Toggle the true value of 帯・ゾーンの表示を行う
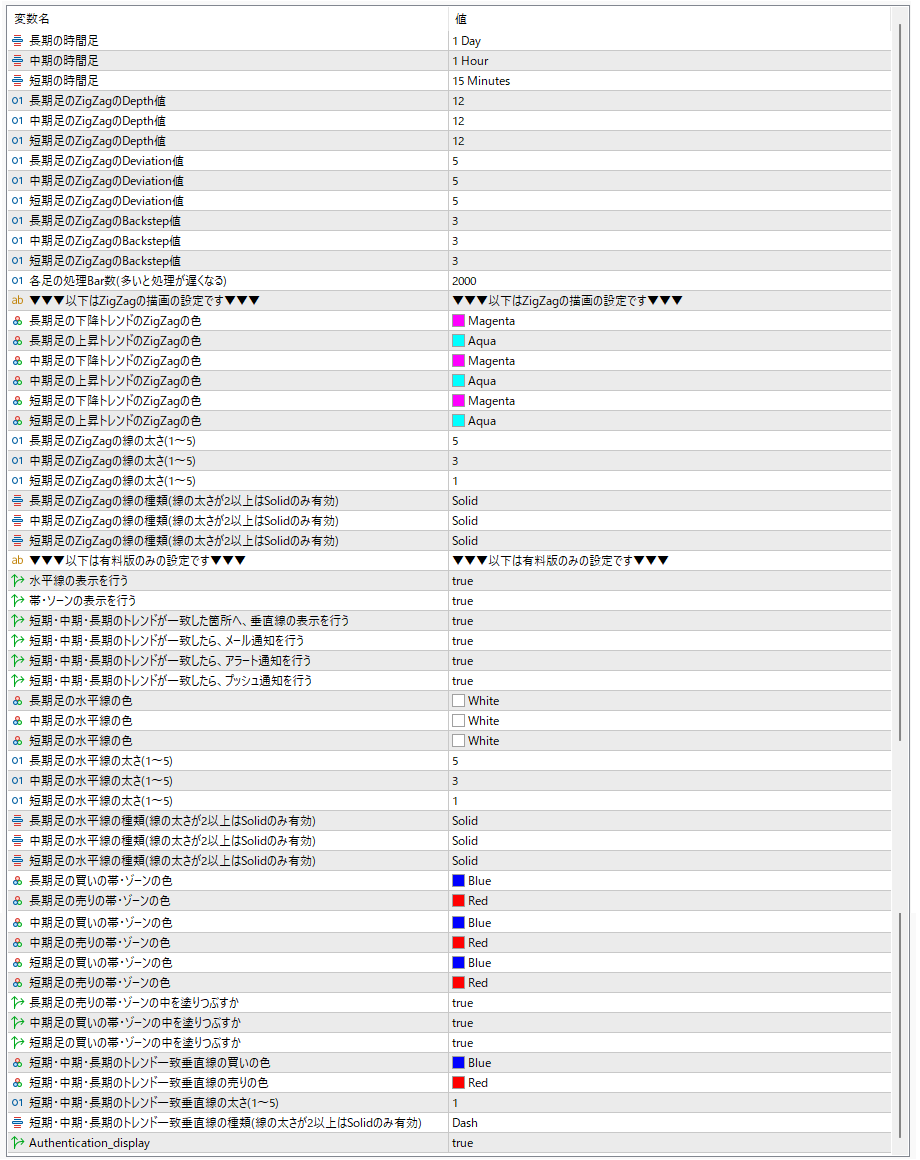The width and height of the screenshot is (920, 1160). point(462,601)
